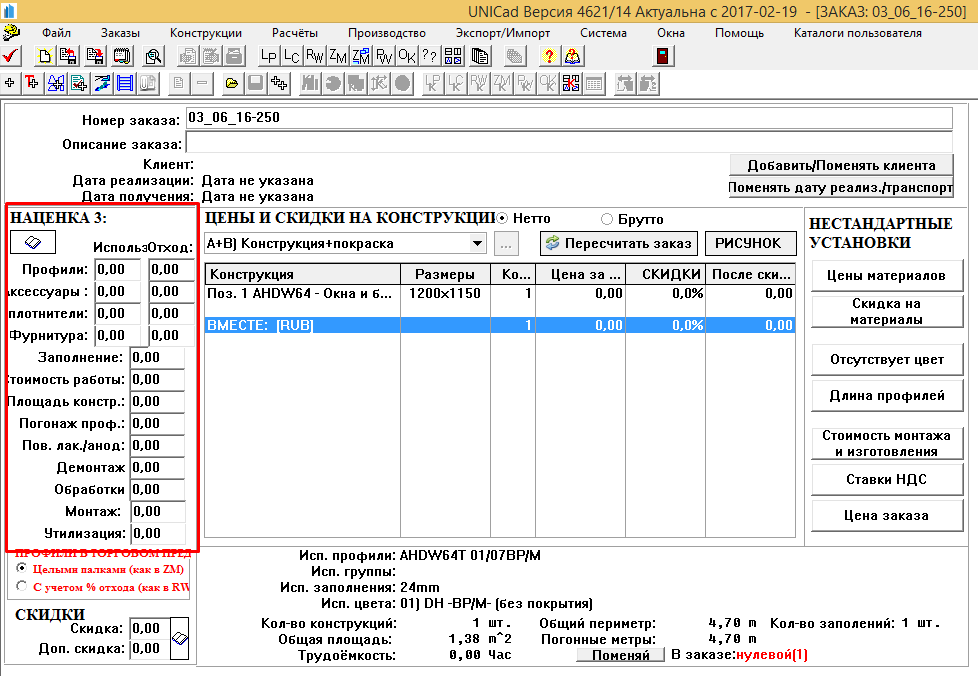Image resolution: width=978 pixels, height=676 pixels.
Task: Open the Заказы menu
Action: 120,33
